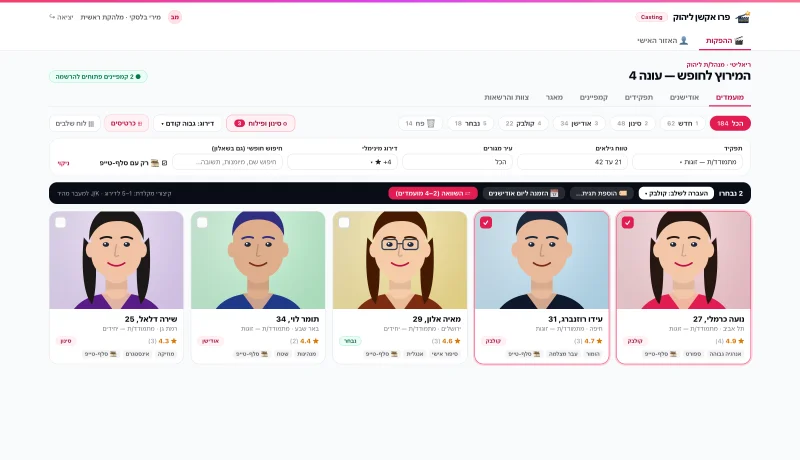Select the אודישנים sub-tab
Screen dimensions: 800x460
click(x=684, y=97)
